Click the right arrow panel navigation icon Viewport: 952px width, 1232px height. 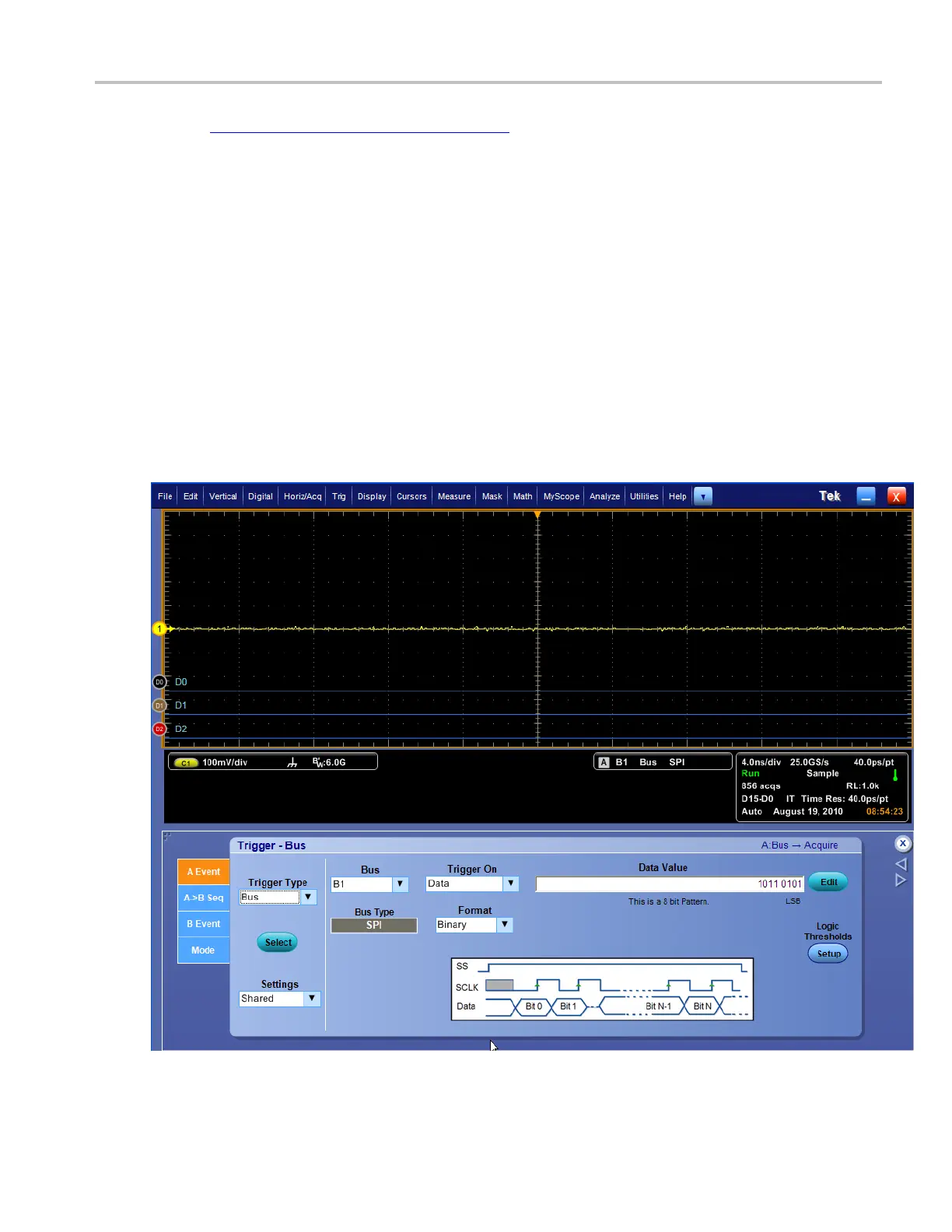pyautogui.click(x=901, y=880)
